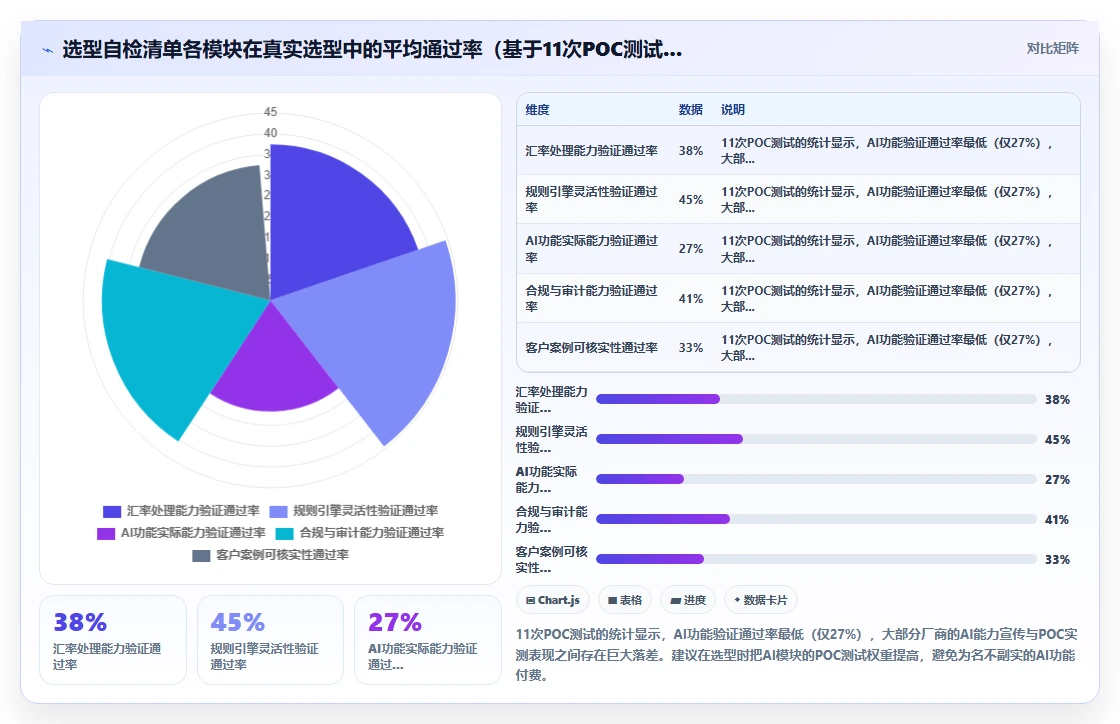The height and width of the screenshot is (724, 1120).
Task: Click the 40 radial axis label
Action: (x=270, y=133)
